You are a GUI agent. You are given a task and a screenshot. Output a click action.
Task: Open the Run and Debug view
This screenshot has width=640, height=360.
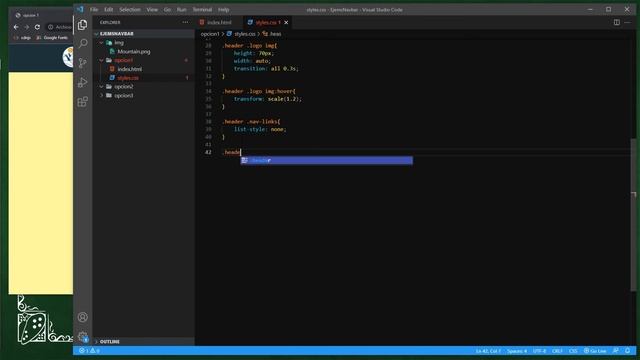(x=82, y=82)
